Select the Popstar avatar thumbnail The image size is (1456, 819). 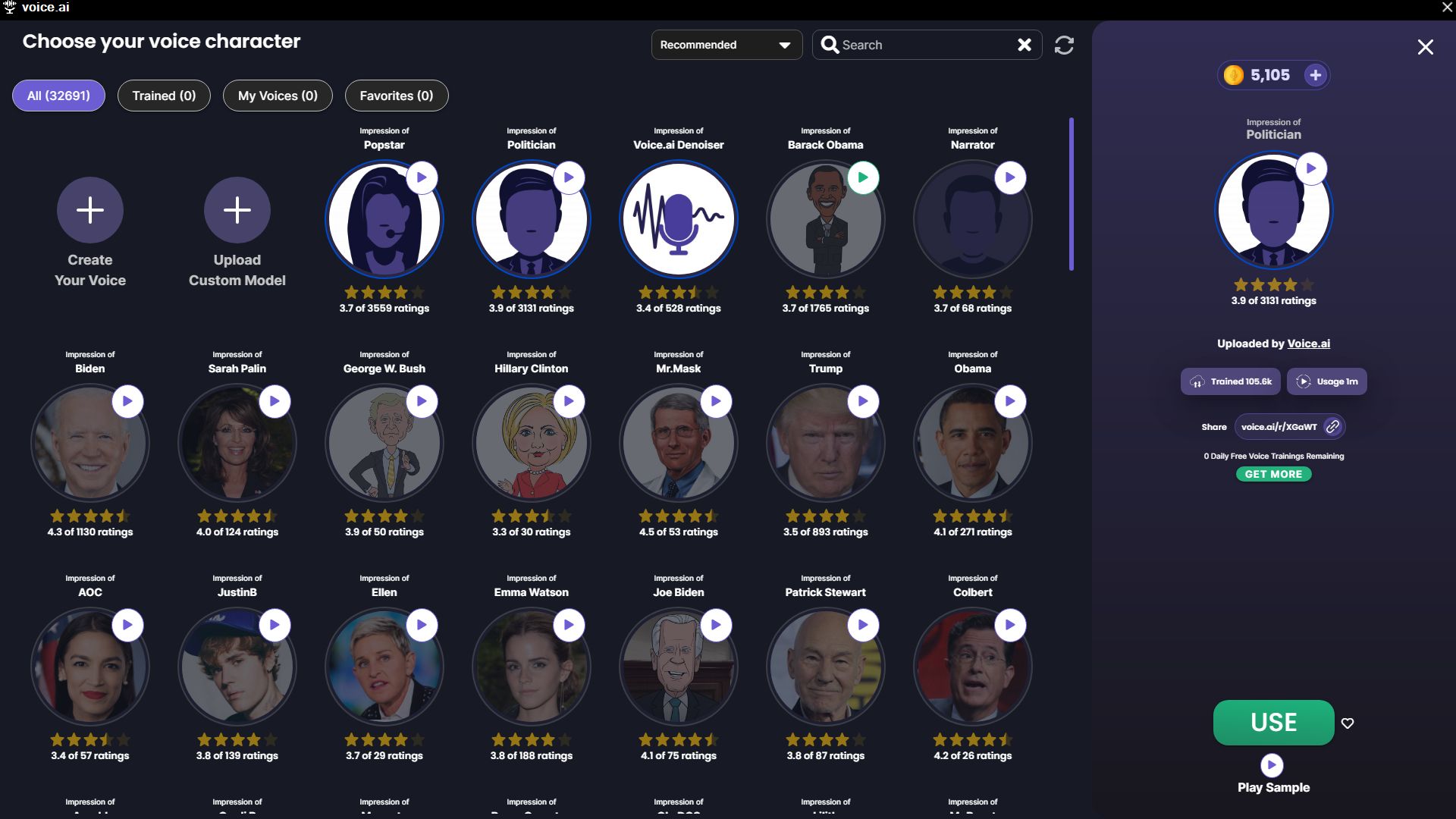coord(384,220)
